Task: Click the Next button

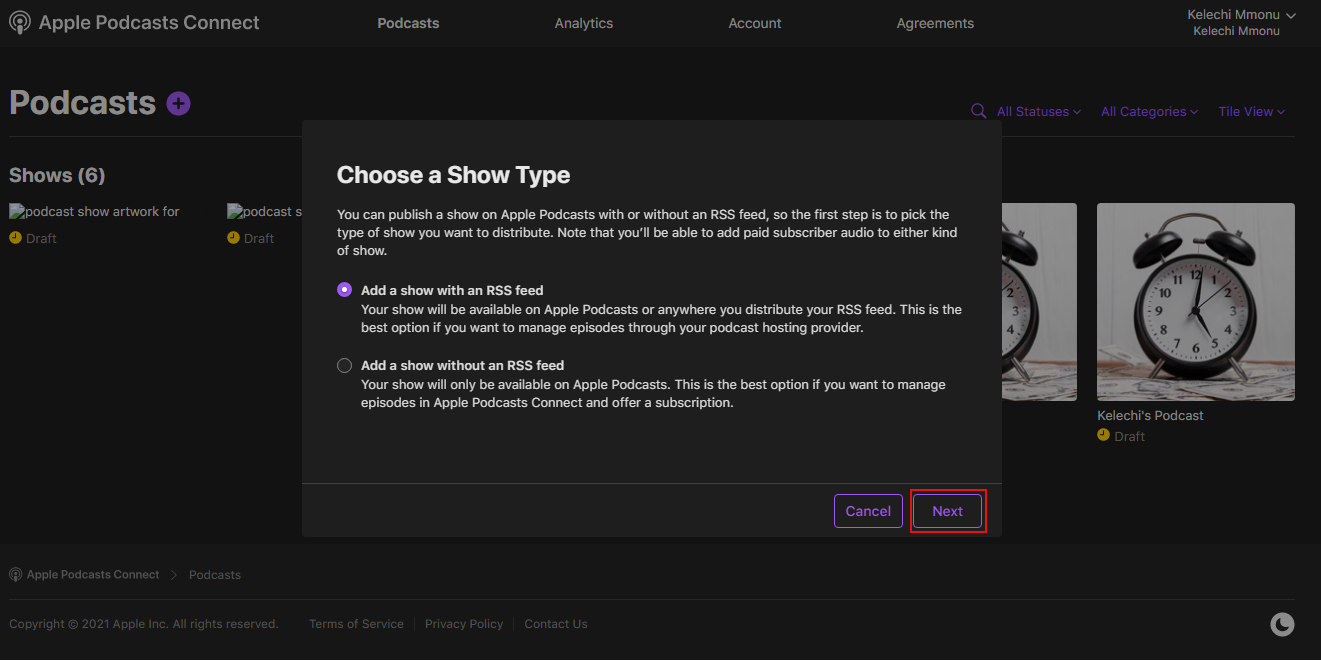Action: point(948,511)
